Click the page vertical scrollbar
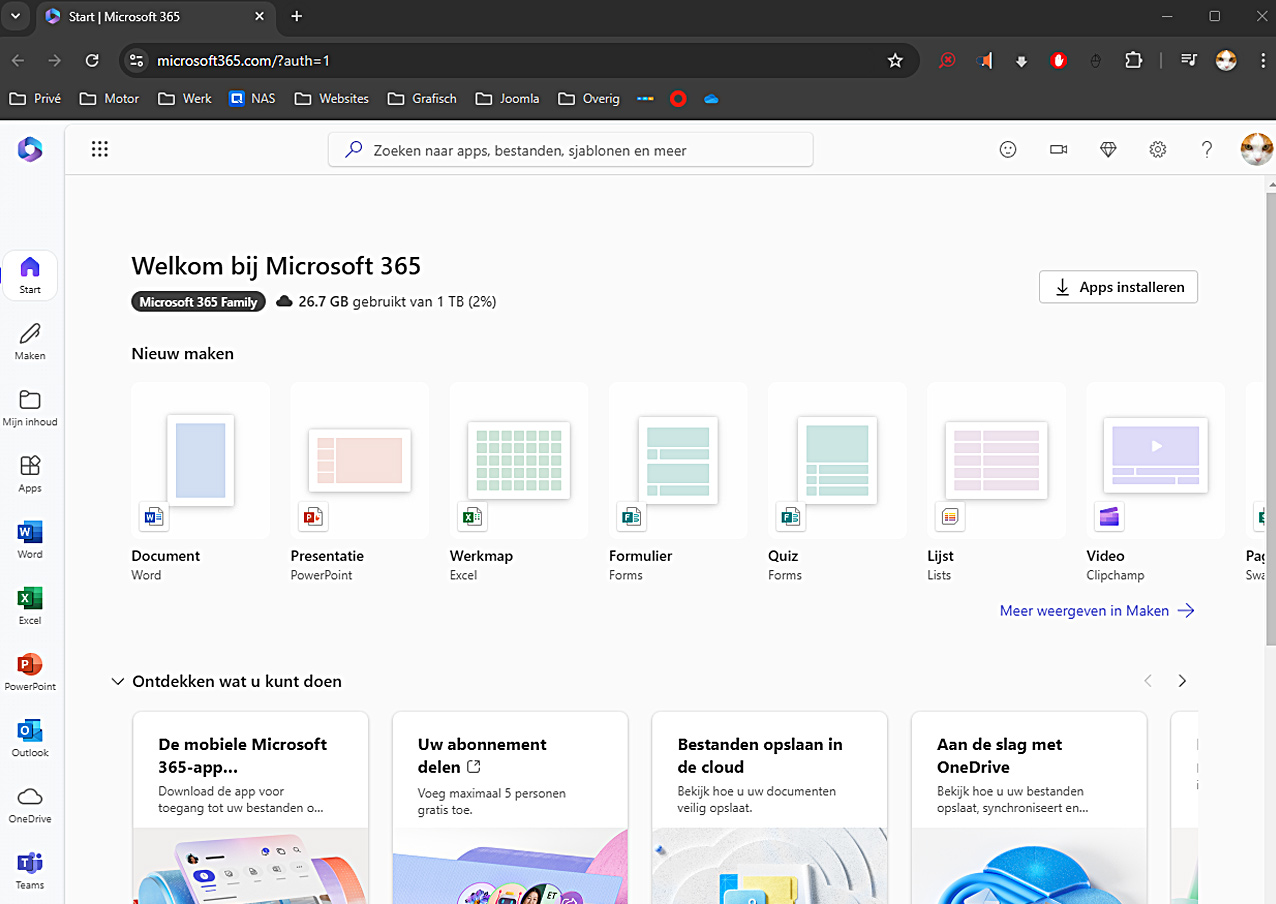This screenshot has height=904, width=1276. coord(1270,400)
